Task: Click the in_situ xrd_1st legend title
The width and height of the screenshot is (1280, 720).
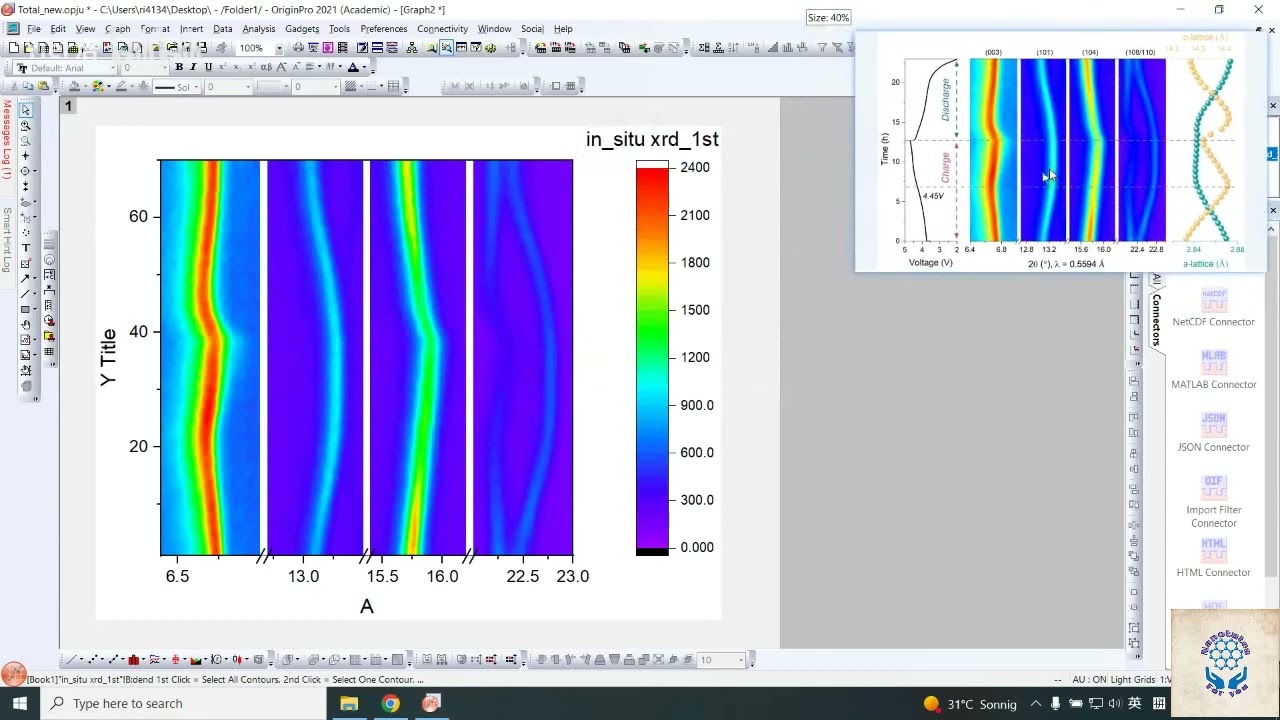Action: click(652, 139)
